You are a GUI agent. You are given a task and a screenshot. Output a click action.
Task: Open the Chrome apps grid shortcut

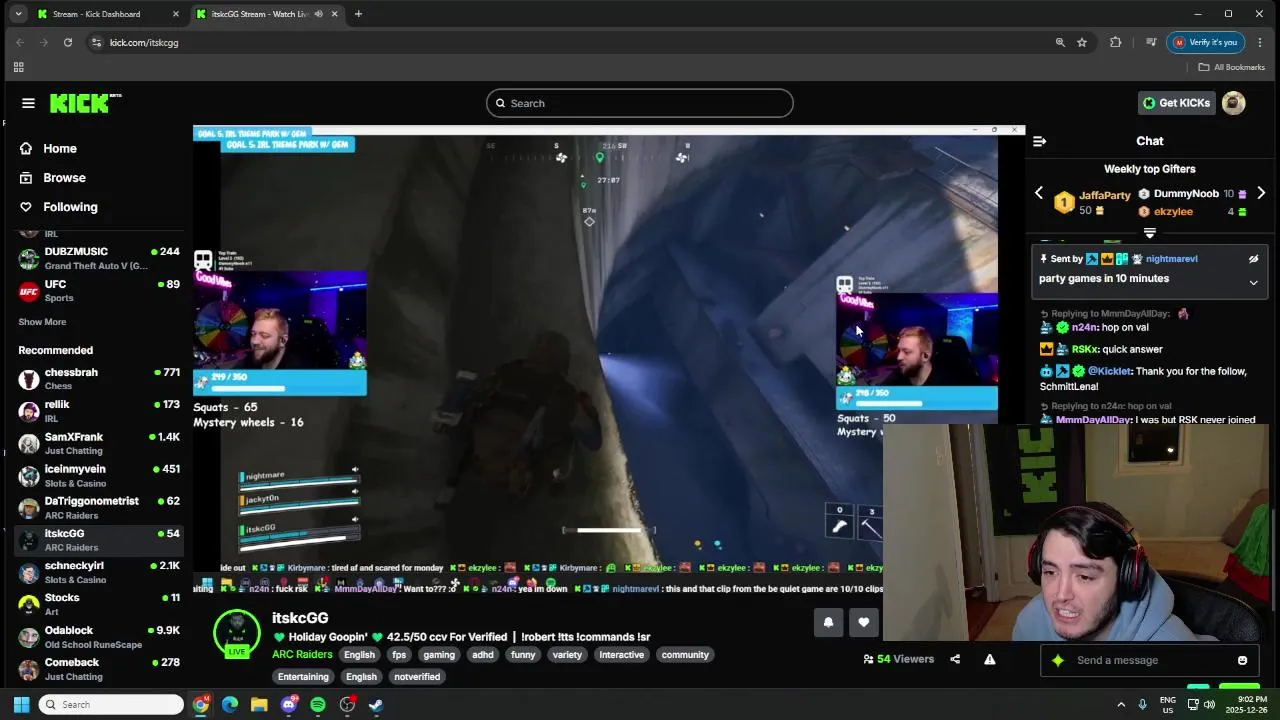pyautogui.click(x=18, y=67)
